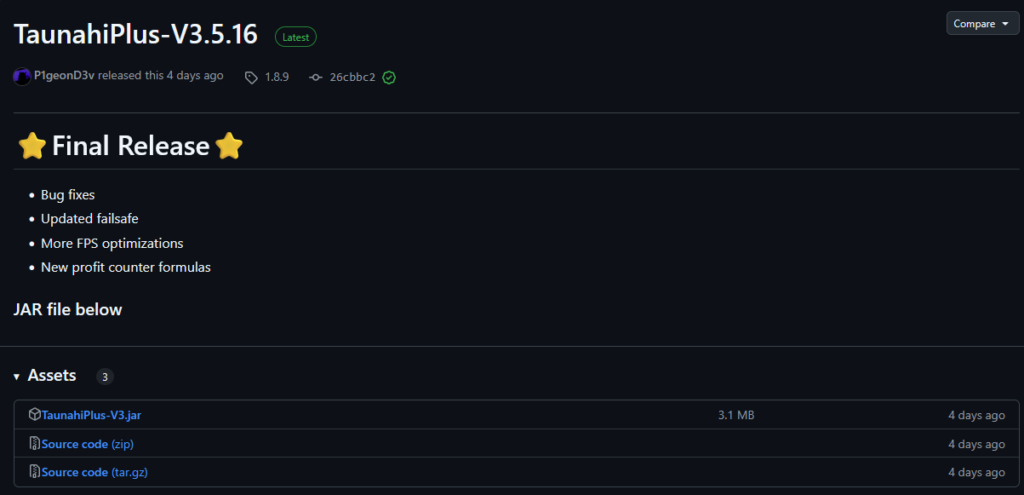1024x495 pixels.
Task: Click the green Latest badge
Action: pos(296,37)
